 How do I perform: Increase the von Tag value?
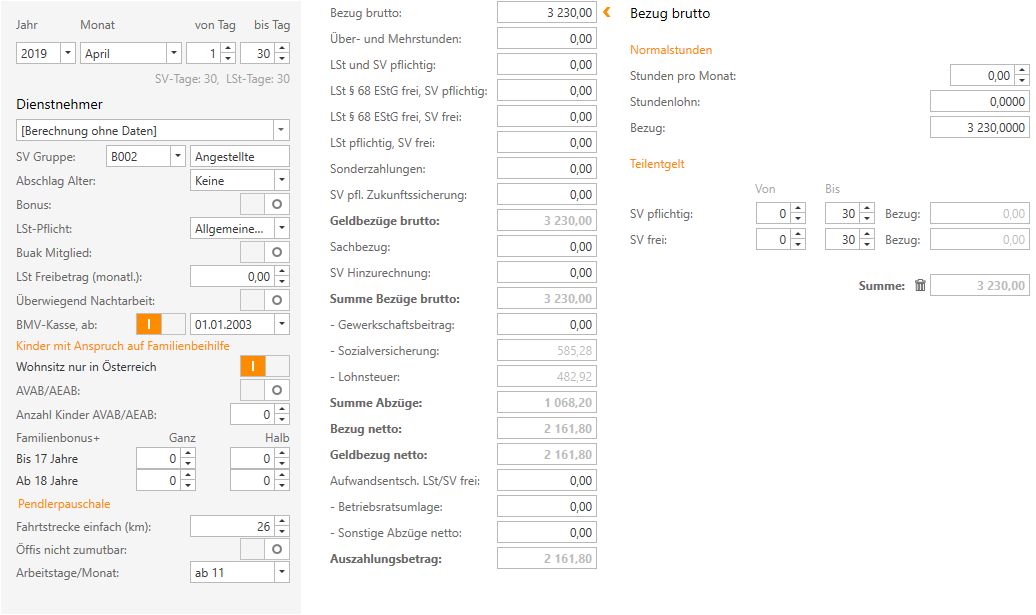click(228, 48)
